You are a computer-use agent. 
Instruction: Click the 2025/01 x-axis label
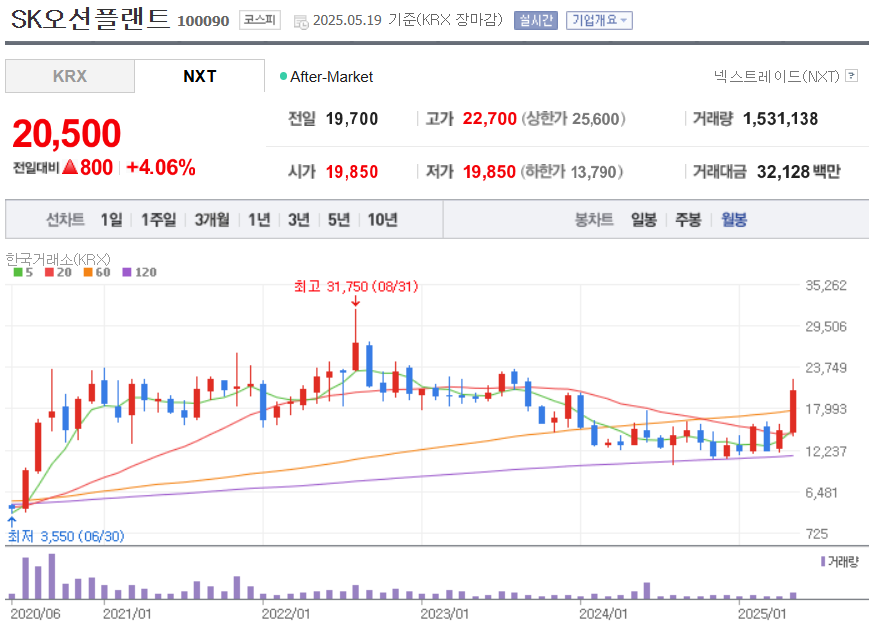[x=762, y=613]
